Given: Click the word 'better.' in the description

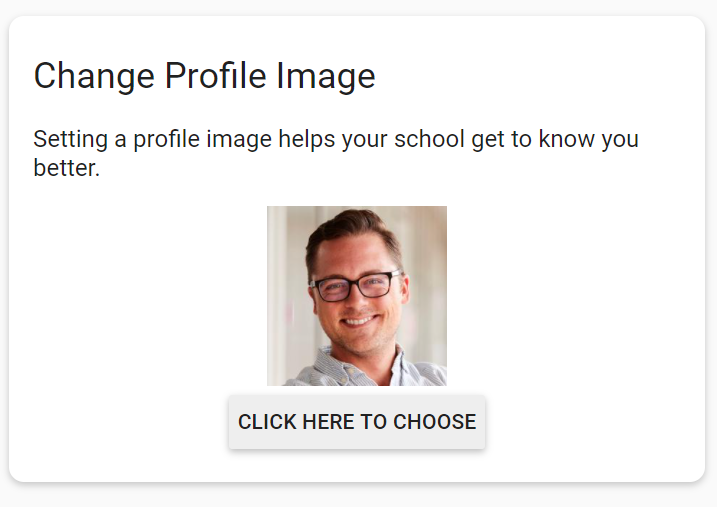Looking at the screenshot, I should point(67,168).
